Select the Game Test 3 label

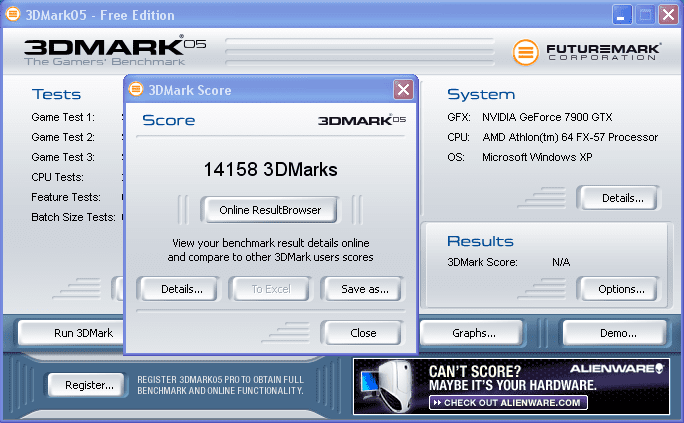pos(63,157)
